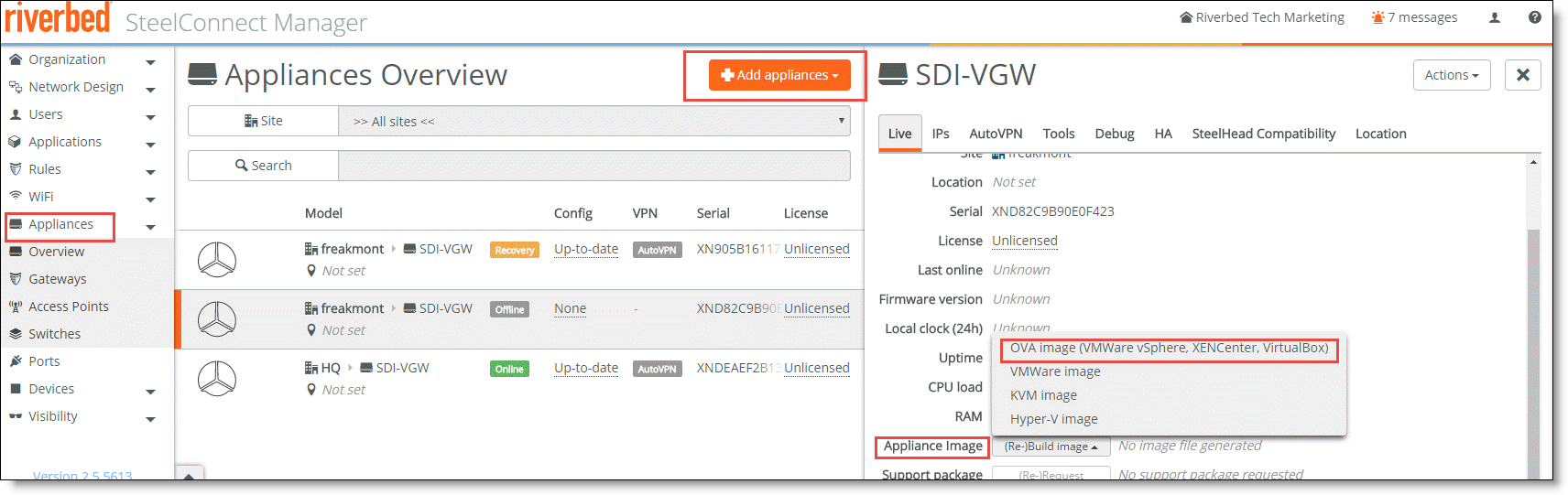Click appliance icon of Recovery freakmont row
The height and width of the screenshot is (495, 1568).
(x=217, y=260)
